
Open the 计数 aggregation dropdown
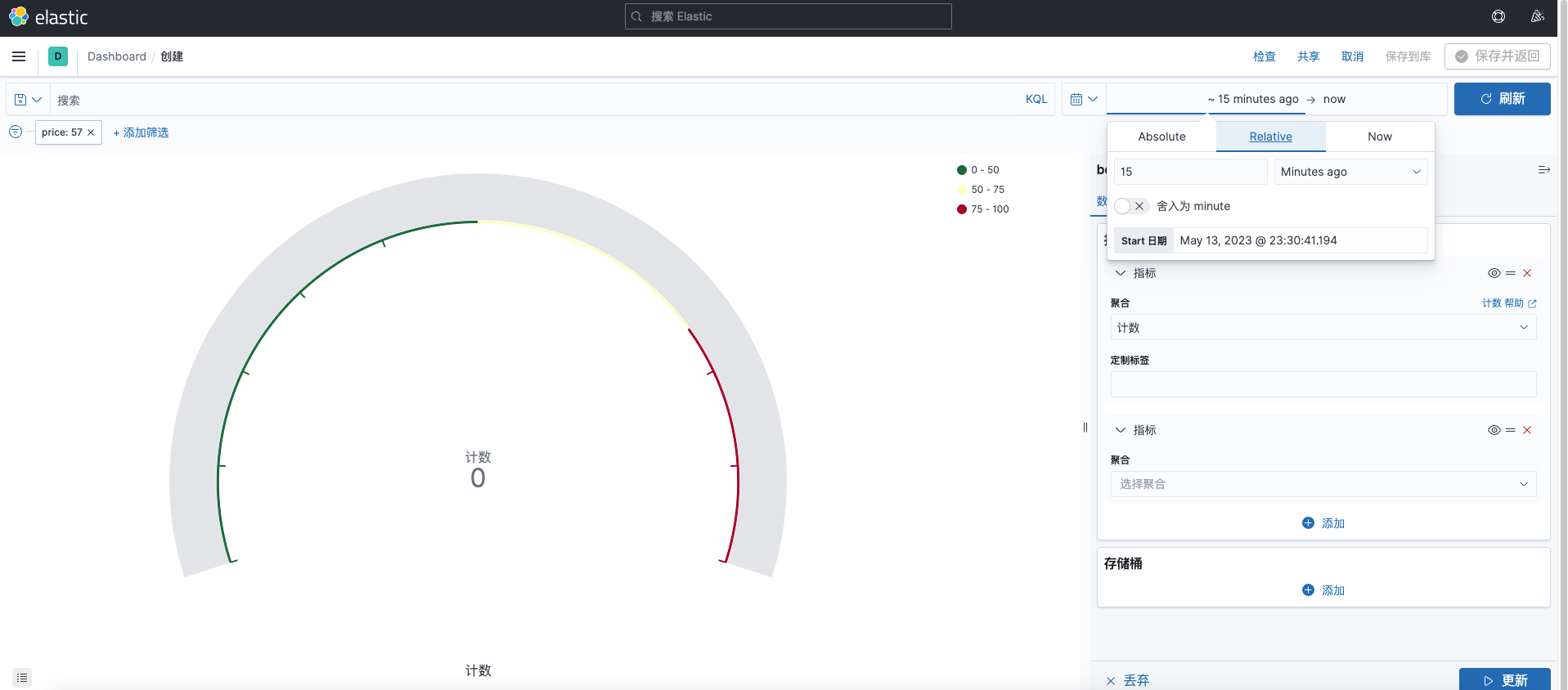point(1323,328)
